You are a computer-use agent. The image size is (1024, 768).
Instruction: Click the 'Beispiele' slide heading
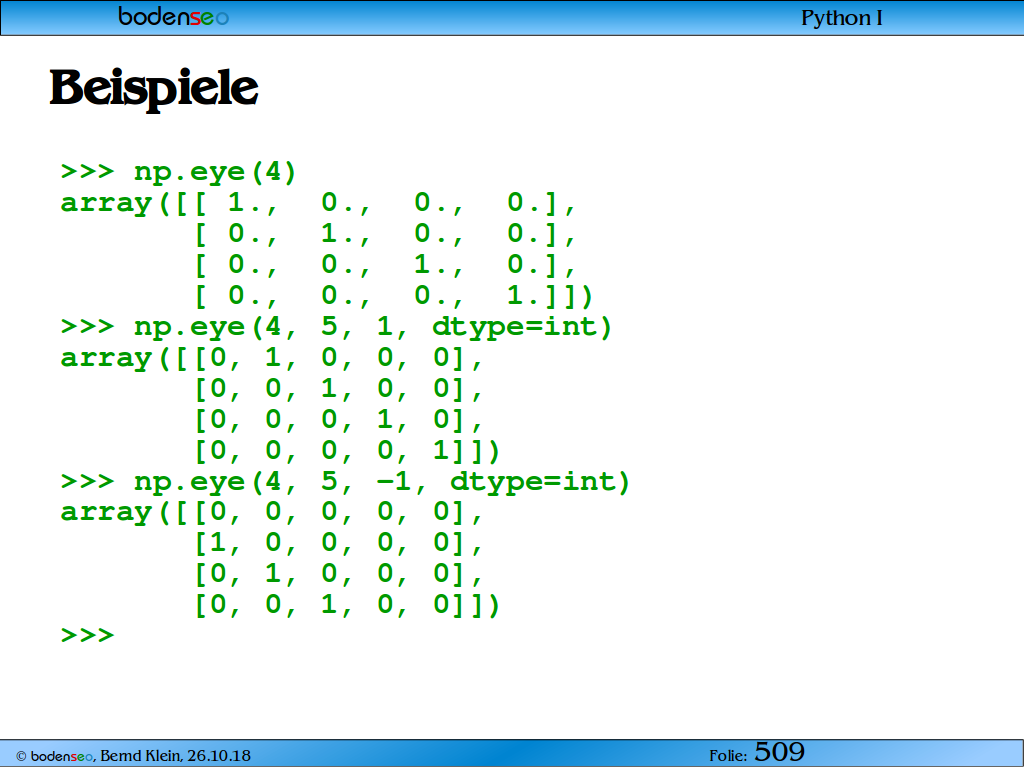point(154,88)
